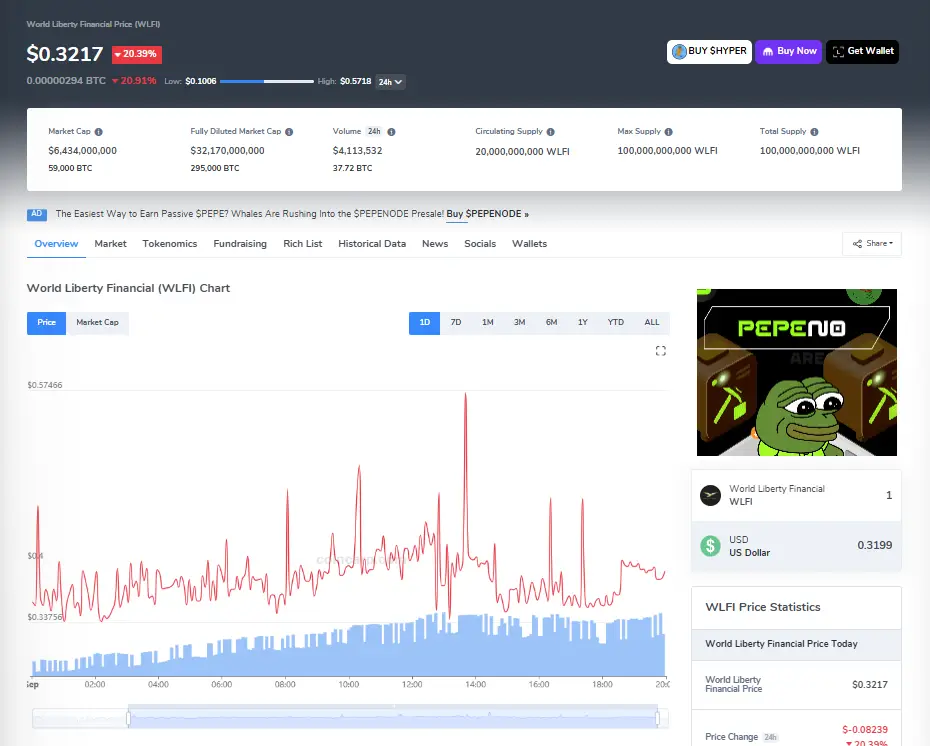
Task: Click the Market Cap info icon
Action: [98, 132]
